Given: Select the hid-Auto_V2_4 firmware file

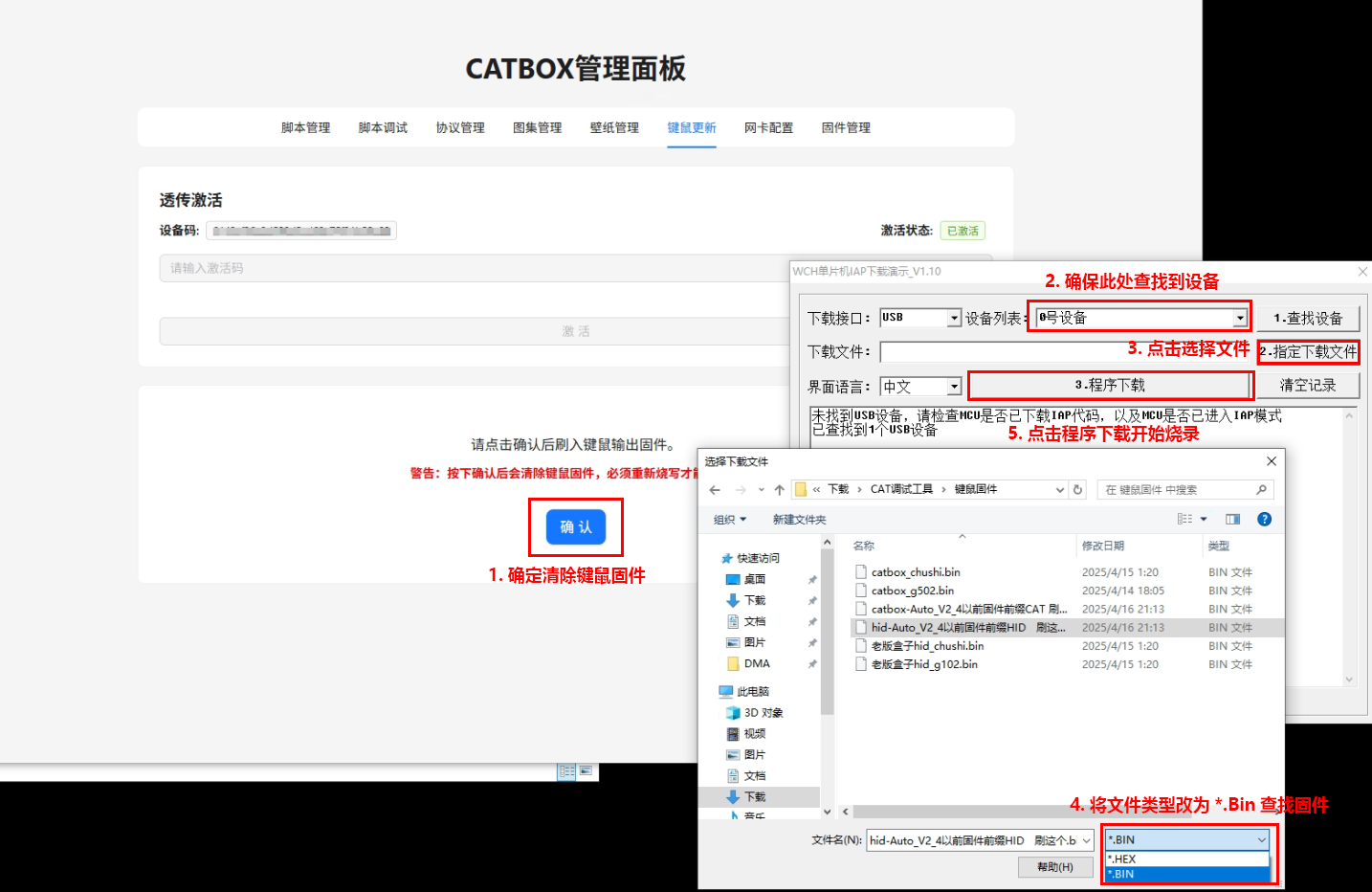Looking at the screenshot, I should (968, 628).
